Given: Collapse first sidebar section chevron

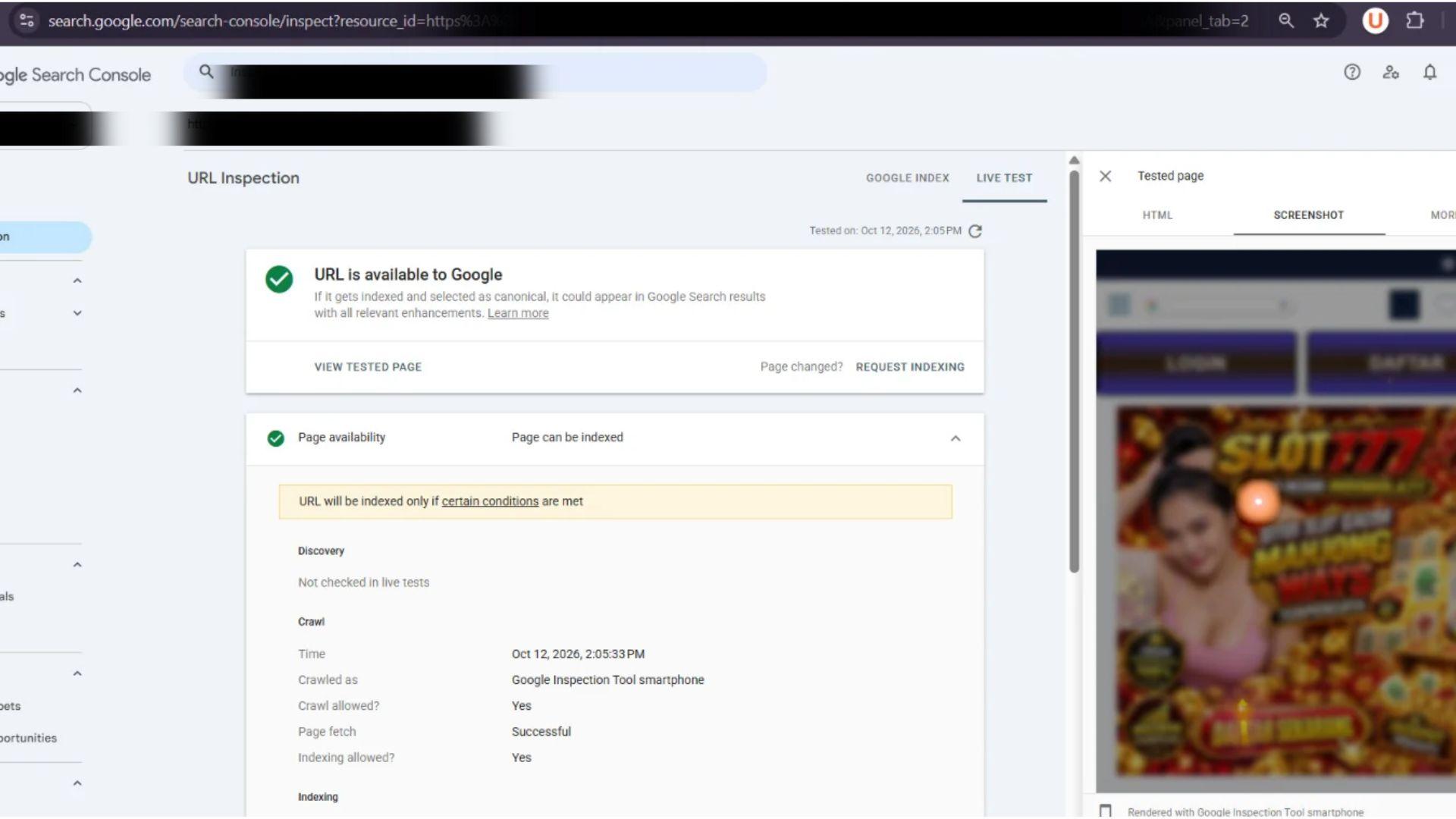Looking at the screenshot, I should point(77,281).
